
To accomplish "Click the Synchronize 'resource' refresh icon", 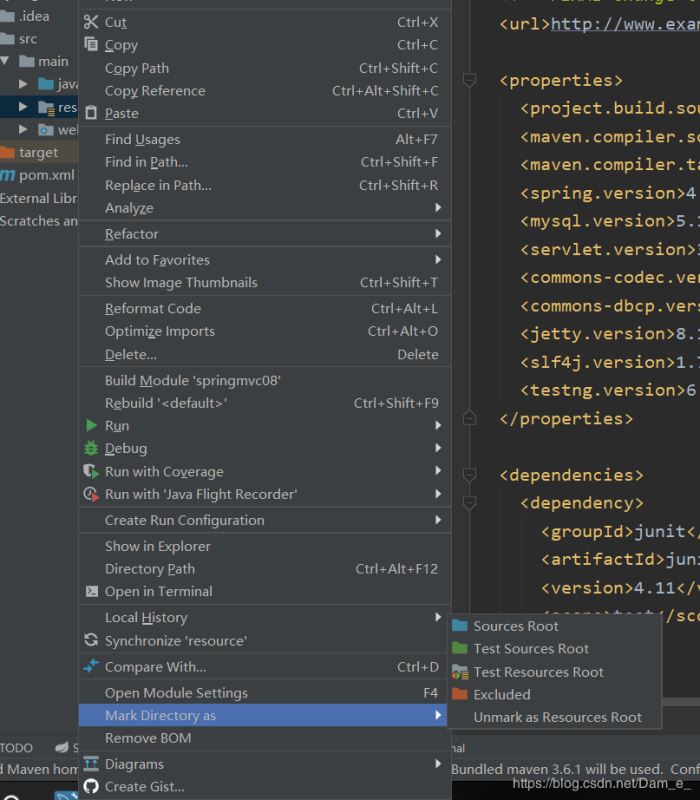I will coord(91,641).
